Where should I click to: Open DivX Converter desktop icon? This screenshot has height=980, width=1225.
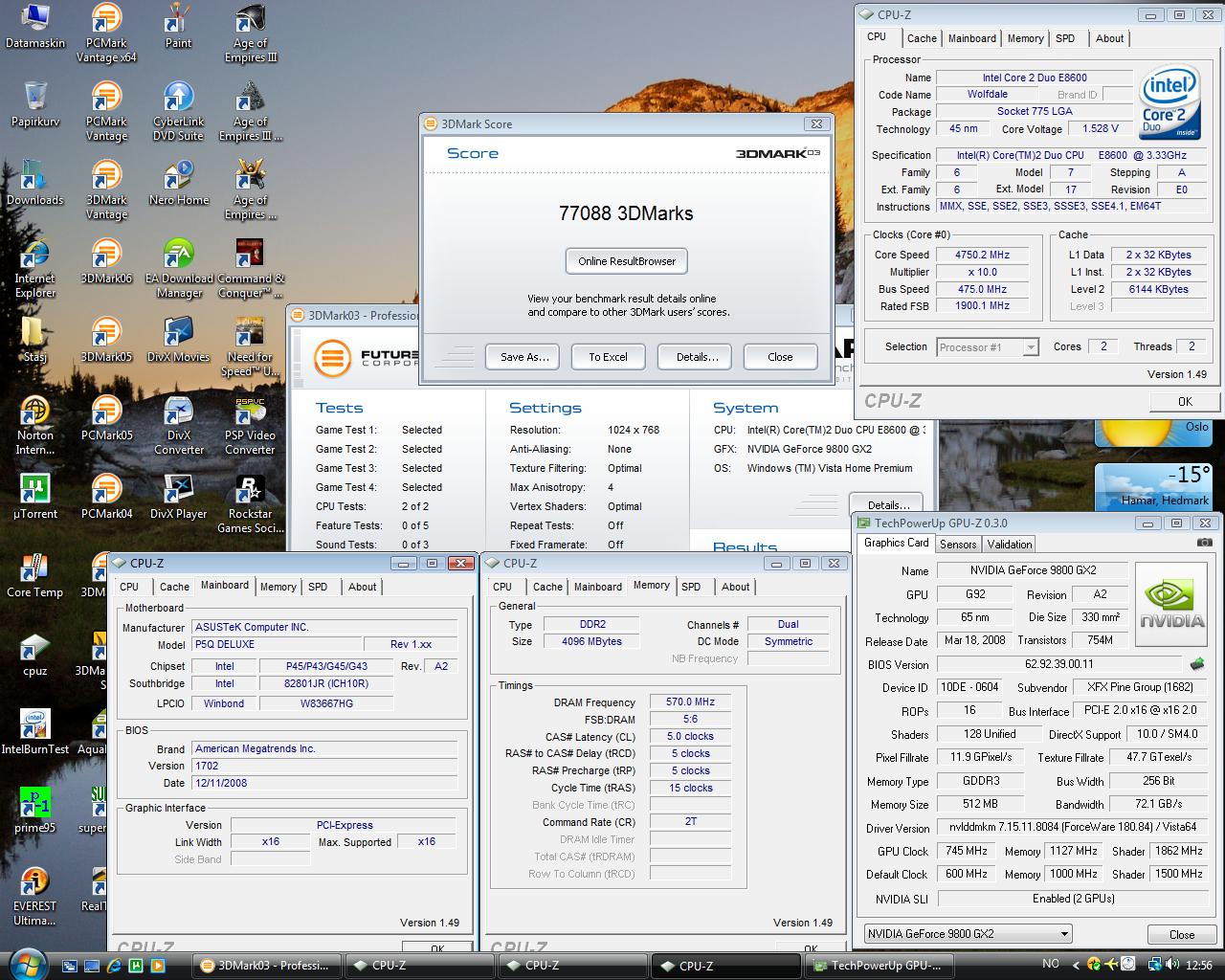(x=178, y=426)
